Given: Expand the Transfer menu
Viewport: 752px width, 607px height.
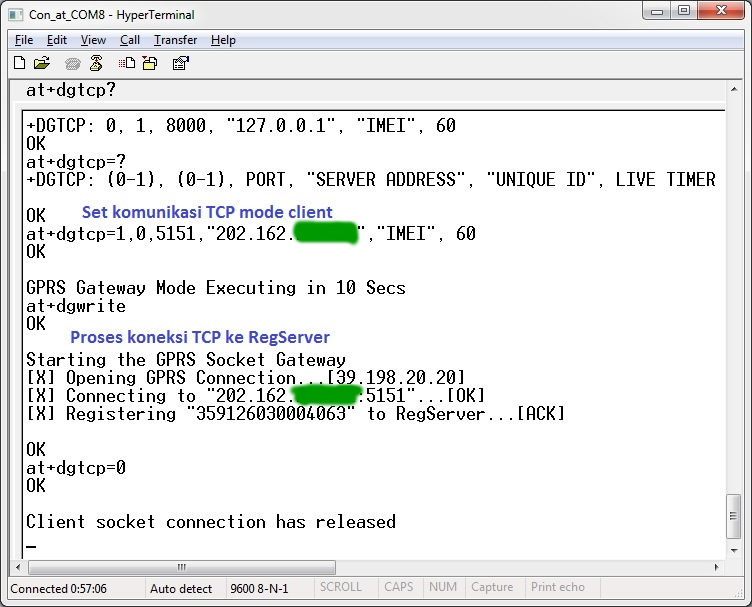Looking at the screenshot, I should pyautogui.click(x=175, y=40).
